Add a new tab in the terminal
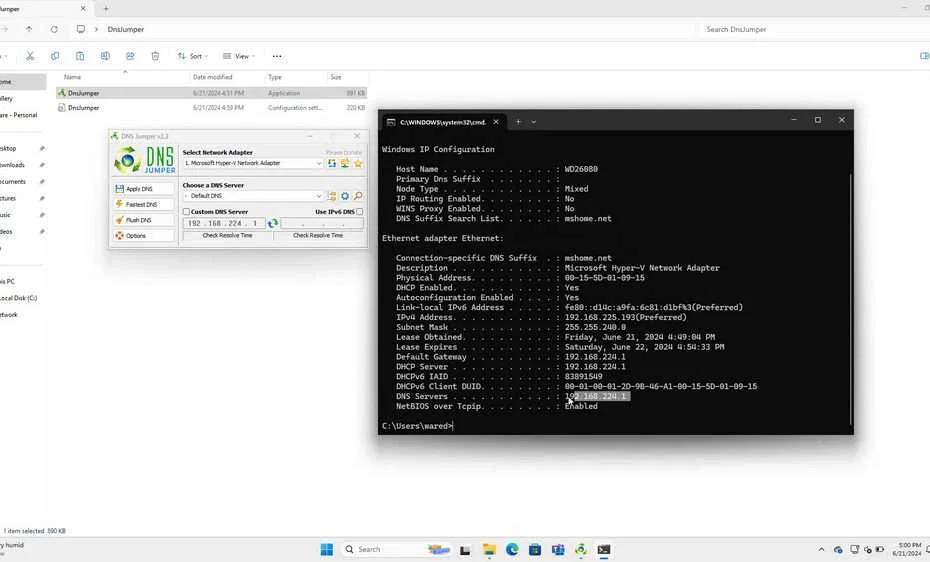The image size is (930, 562). point(518,122)
